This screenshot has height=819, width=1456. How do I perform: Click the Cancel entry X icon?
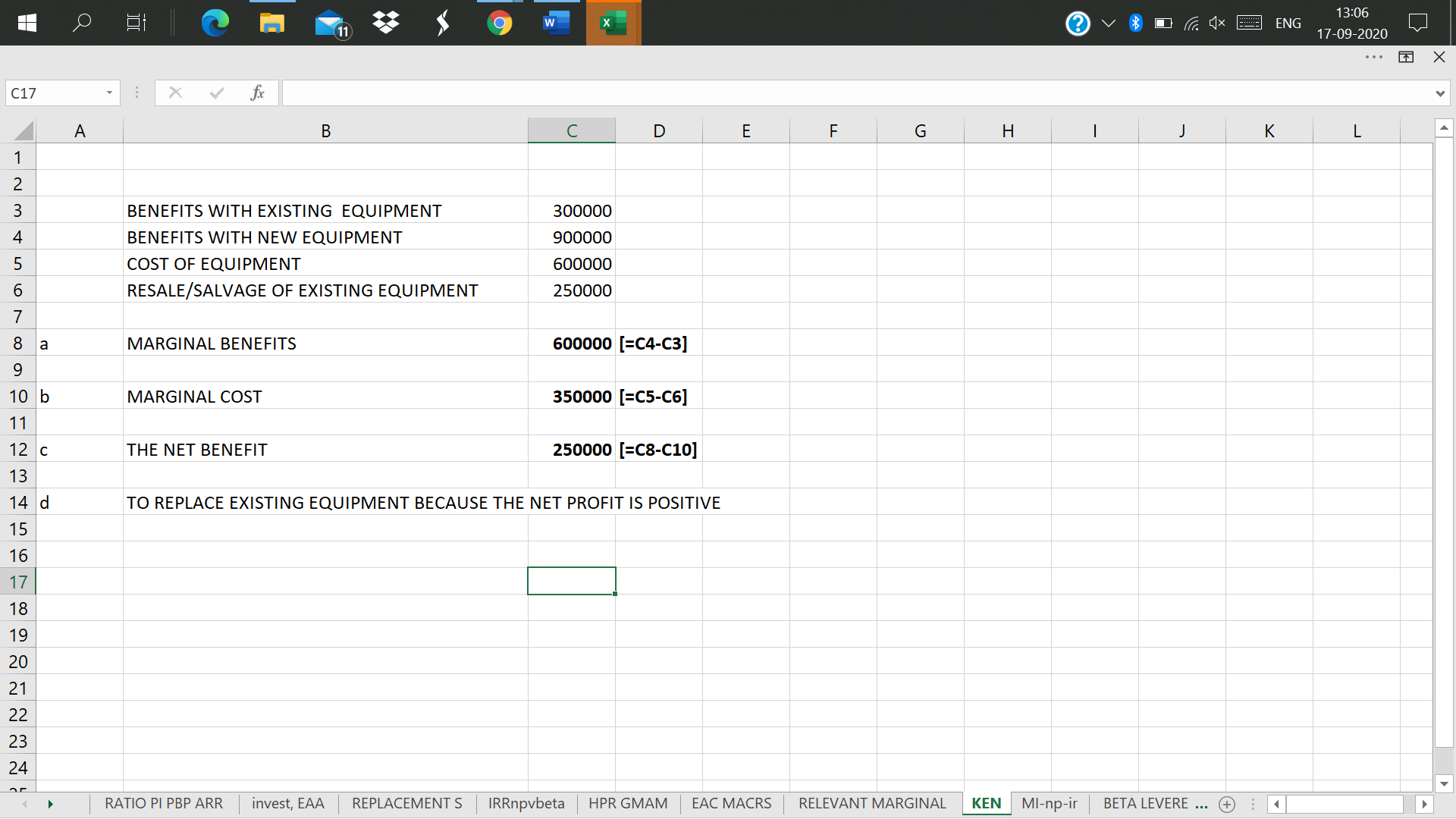[175, 93]
